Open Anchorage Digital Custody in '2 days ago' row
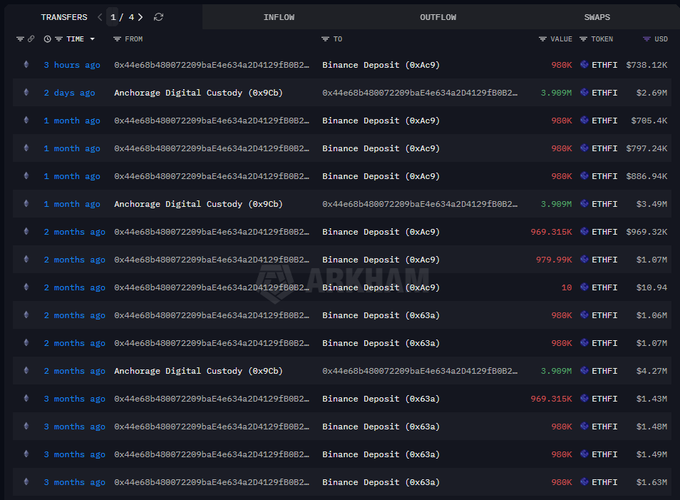Screen dimensions: 680x500 pyautogui.click(x=198, y=93)
